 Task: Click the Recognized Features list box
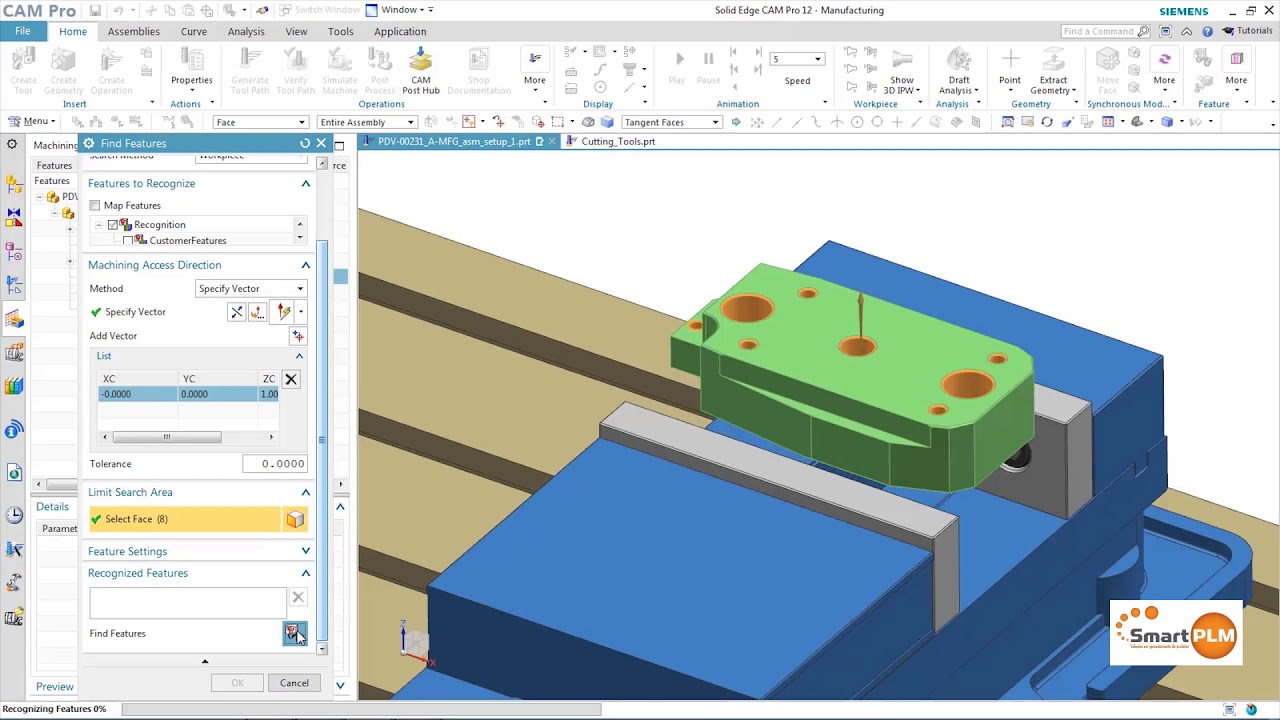[188, 603]
